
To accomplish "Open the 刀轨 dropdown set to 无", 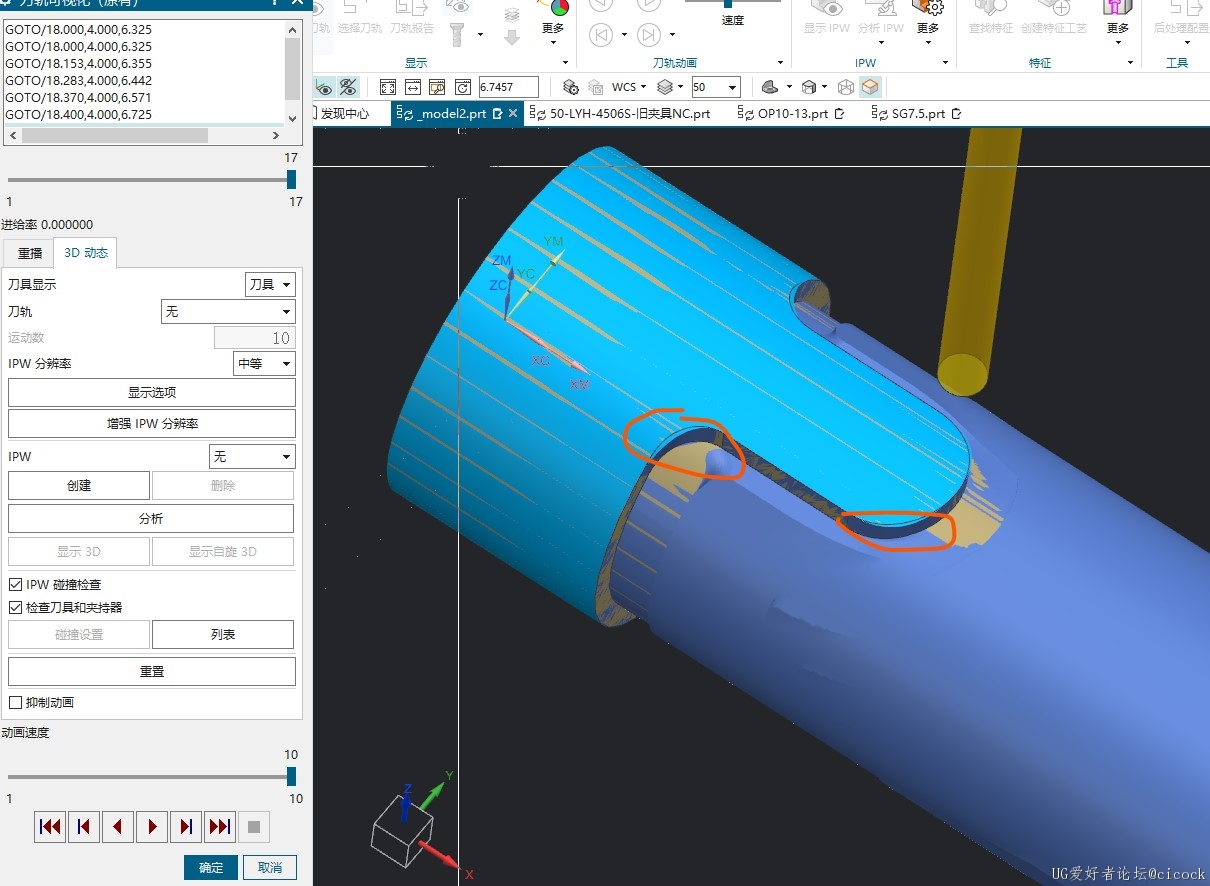I will pyautogui.click(x=228, y=312).
